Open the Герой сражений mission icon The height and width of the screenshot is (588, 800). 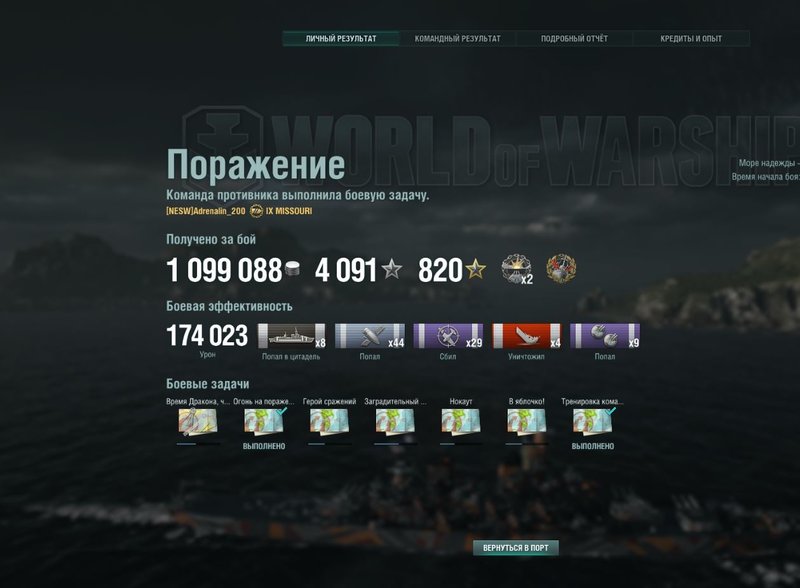coord(329,422)
